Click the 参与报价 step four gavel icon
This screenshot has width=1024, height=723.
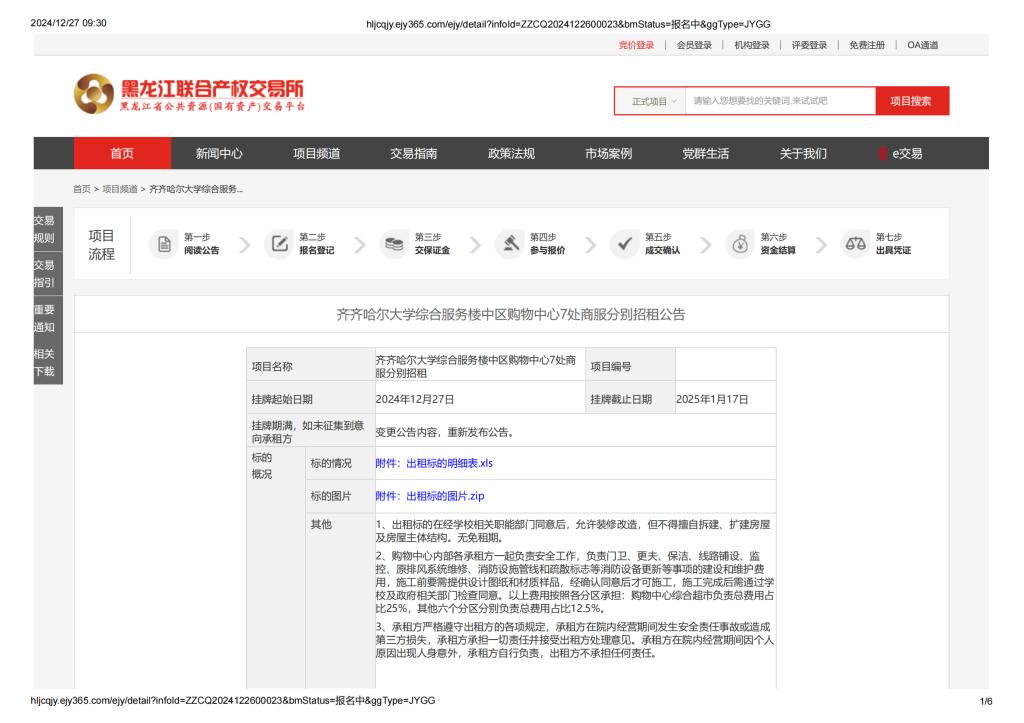point(509,244)
